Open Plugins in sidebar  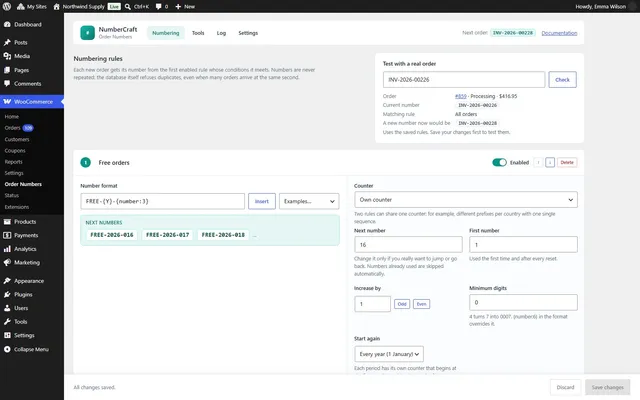coord(32,294)
